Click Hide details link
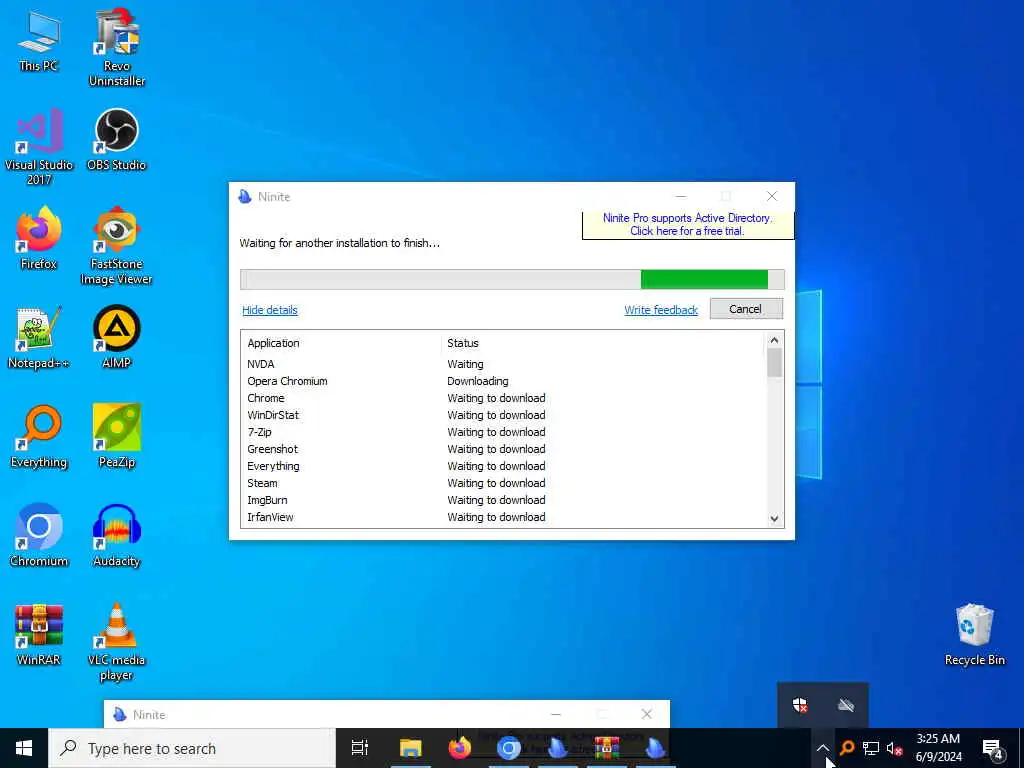Screen dimensions: 1024x768 click(x=270, y=310)
